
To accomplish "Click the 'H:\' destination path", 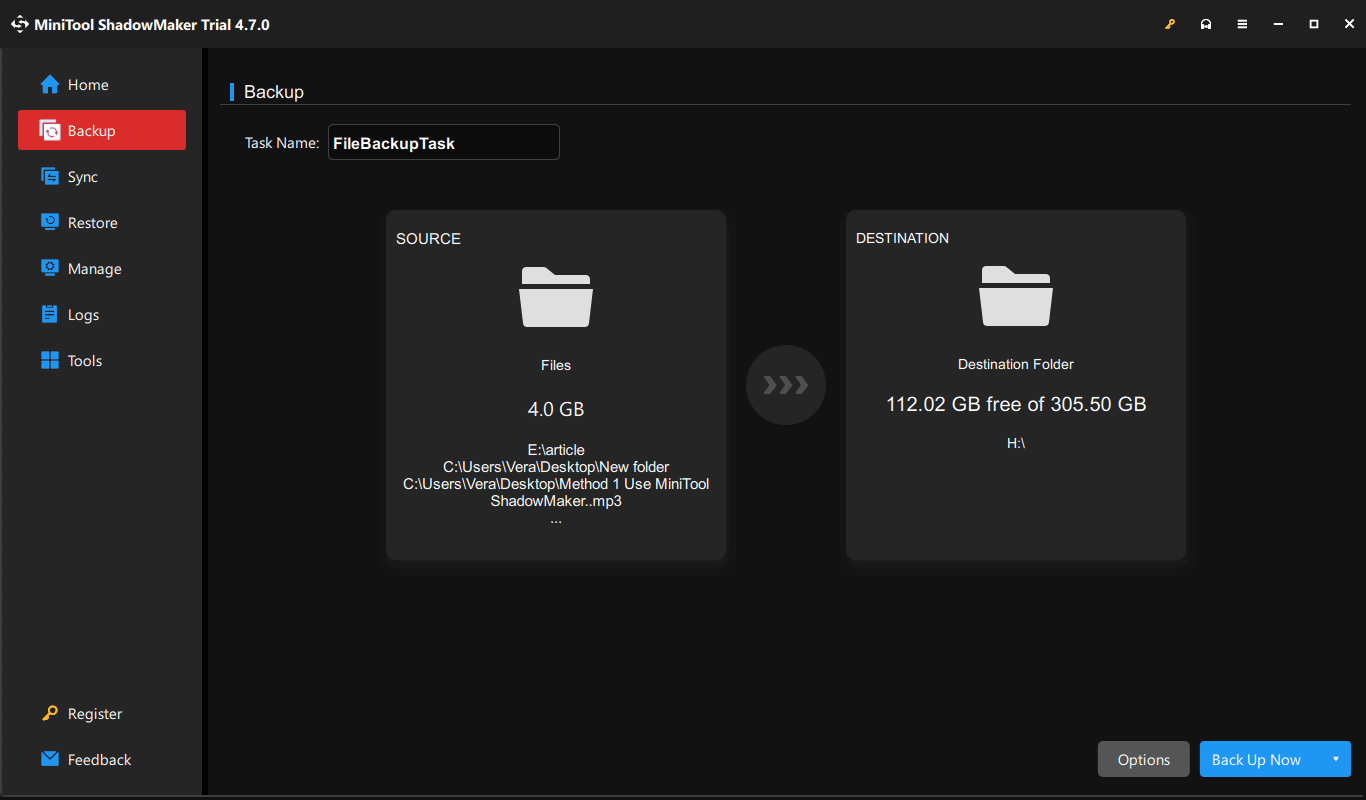I will pos(1016,442).
